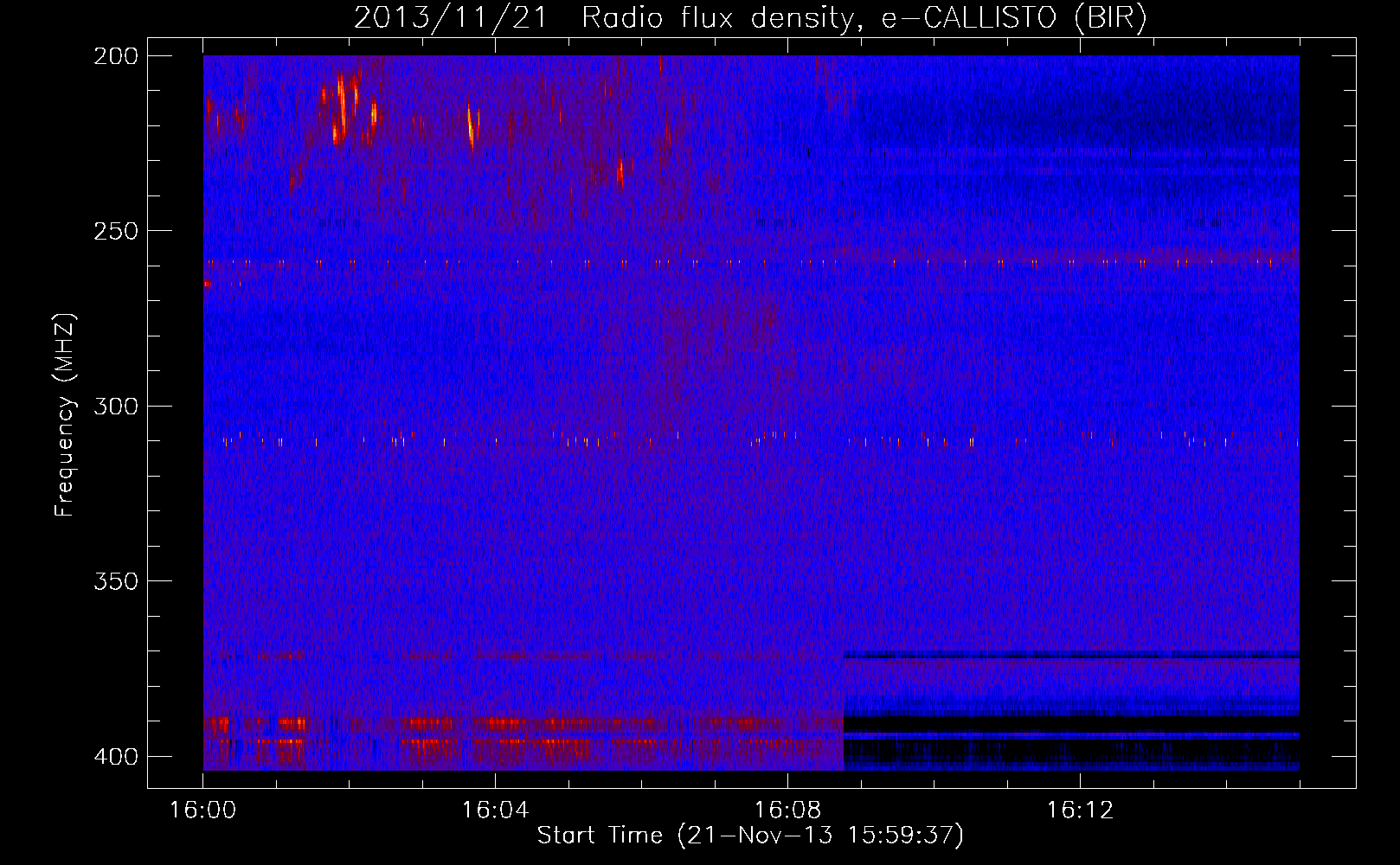This screenshot has height=865, width=1400.
Task: Select the 250 frequency tick label
Action: 116,231
